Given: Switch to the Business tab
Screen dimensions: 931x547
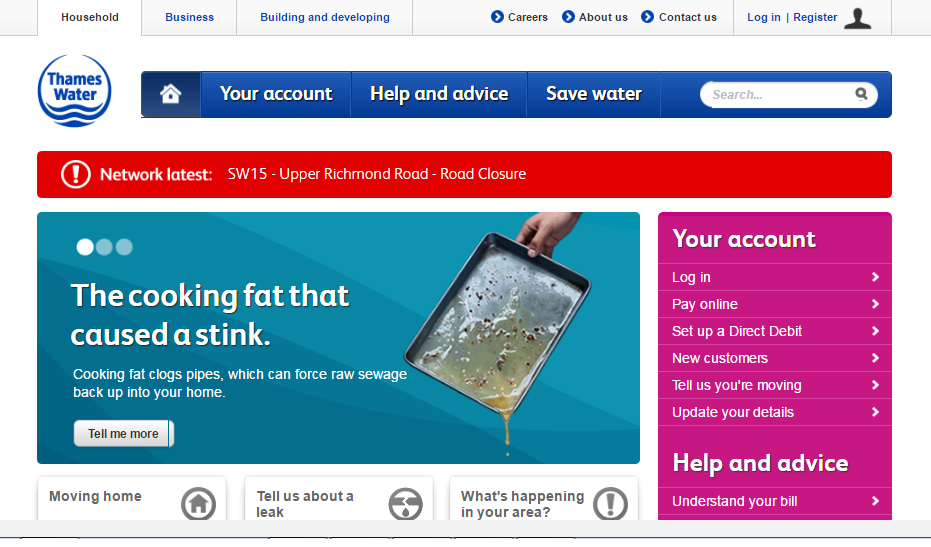Looking at the screenshot, I should pos(189,17).
